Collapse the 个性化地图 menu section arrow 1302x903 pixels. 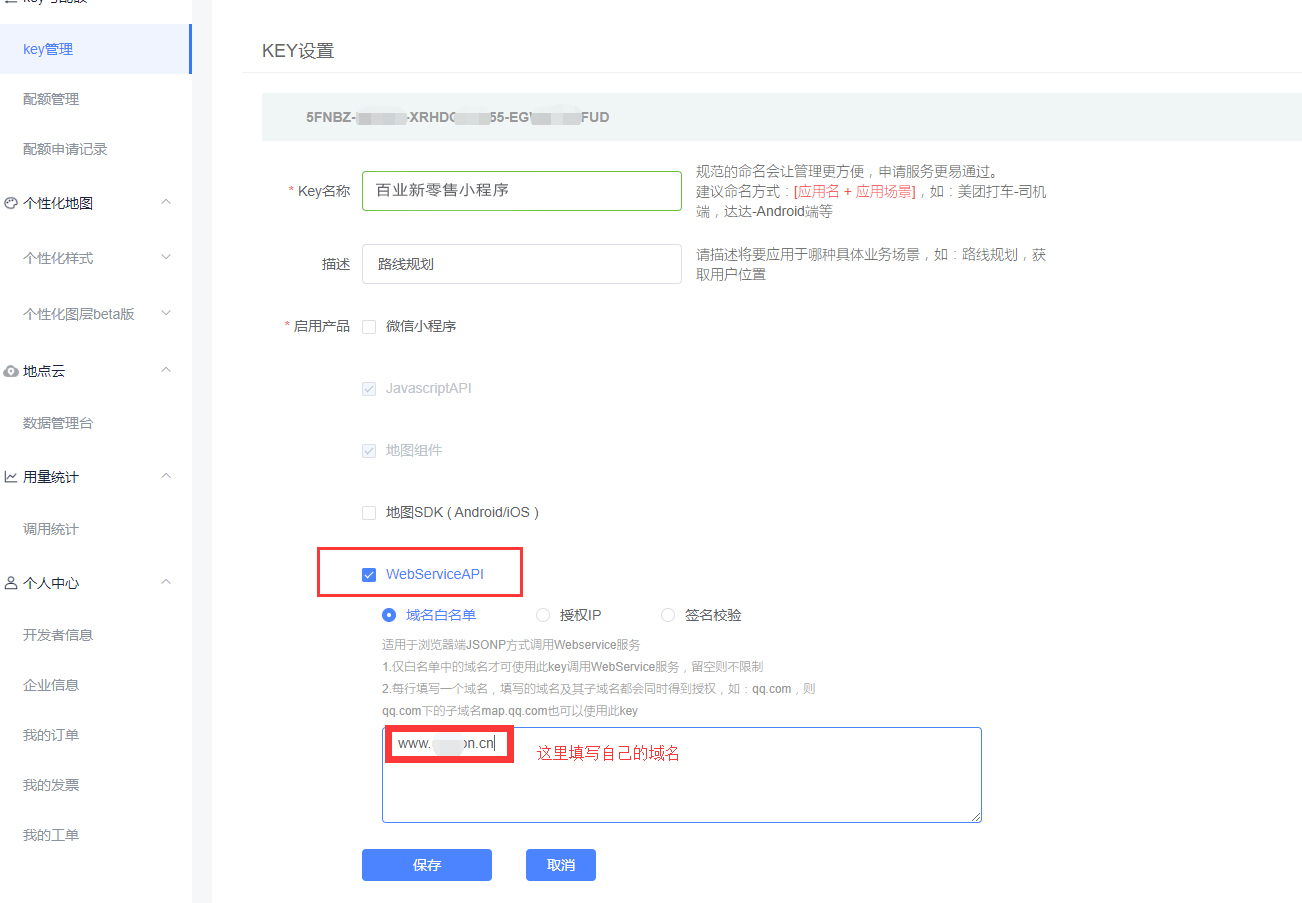point(166,202)
